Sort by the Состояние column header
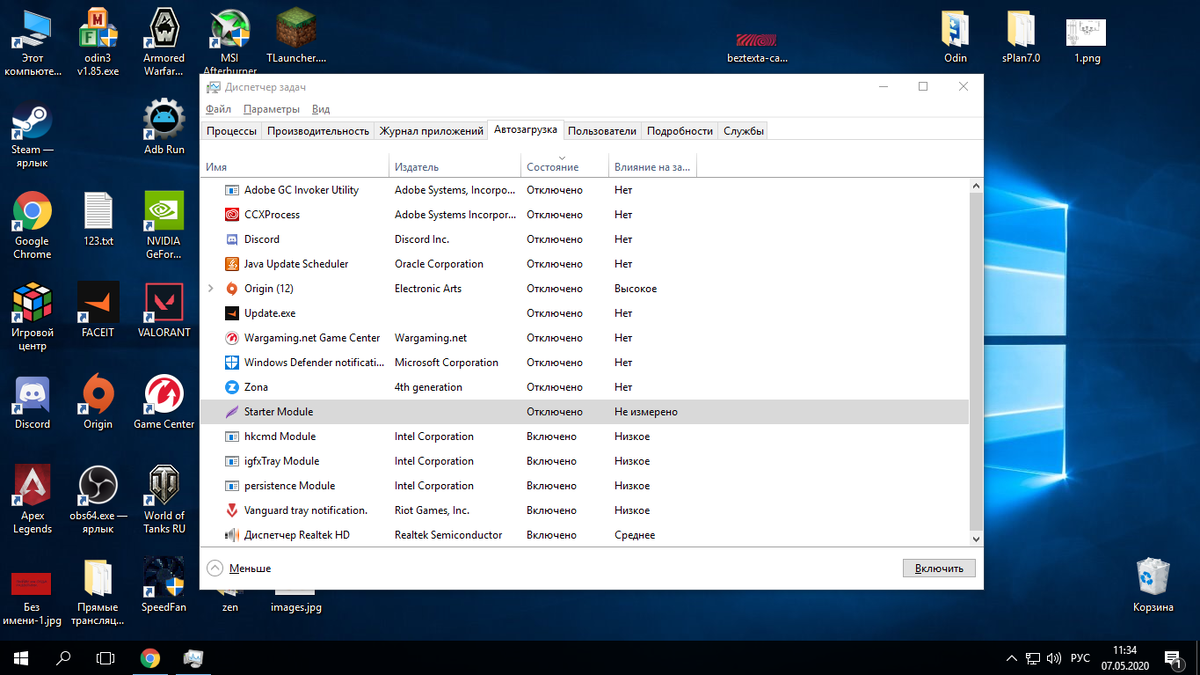The width and height of the screenshot is (1200, 675). click(x=564, y=167)
